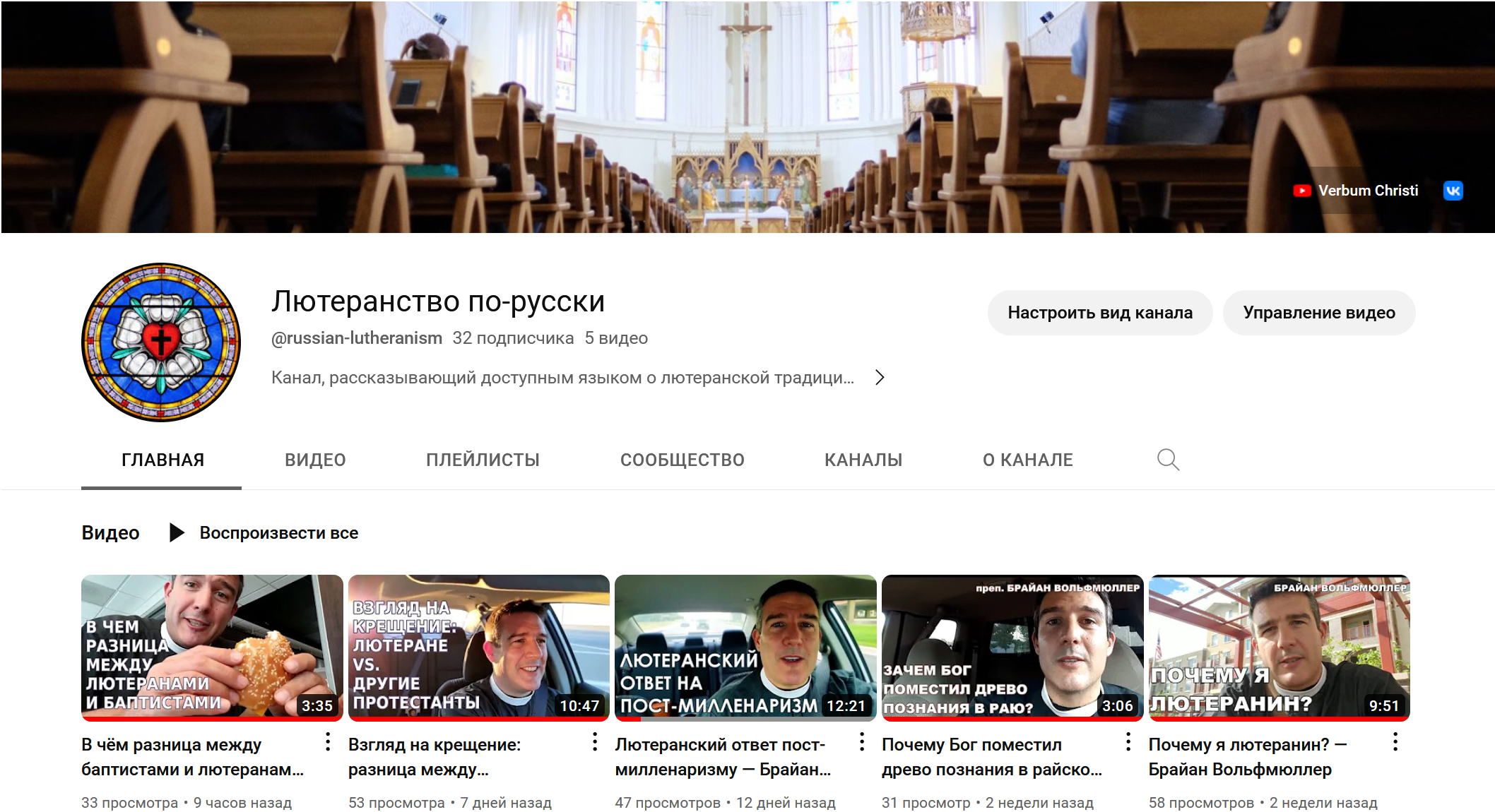Click title В чём разница между баптистами
1495x812 pixels.
pyautogui.click(x=193, y=757)
